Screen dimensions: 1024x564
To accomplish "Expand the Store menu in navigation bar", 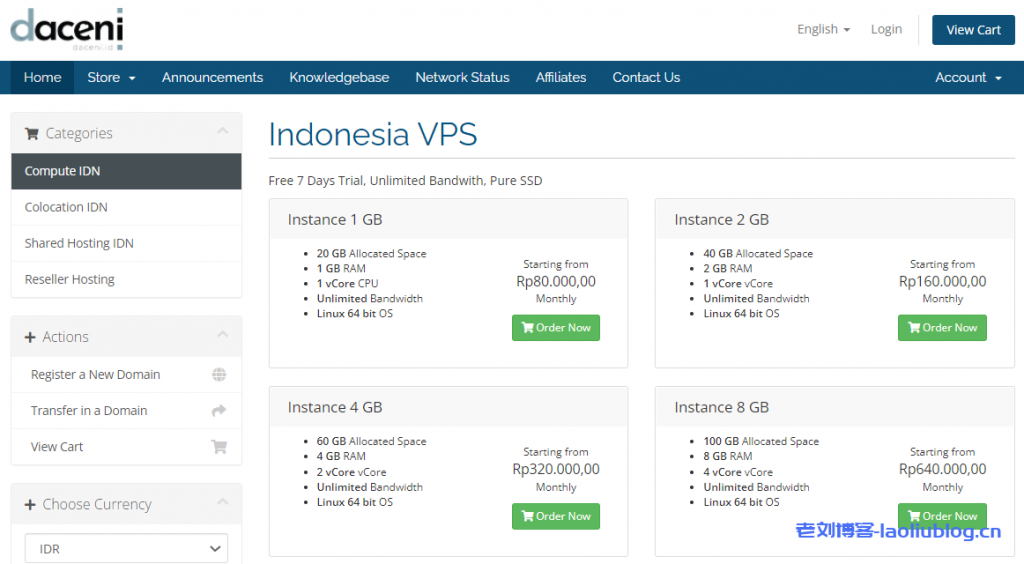I will (111, 78).
